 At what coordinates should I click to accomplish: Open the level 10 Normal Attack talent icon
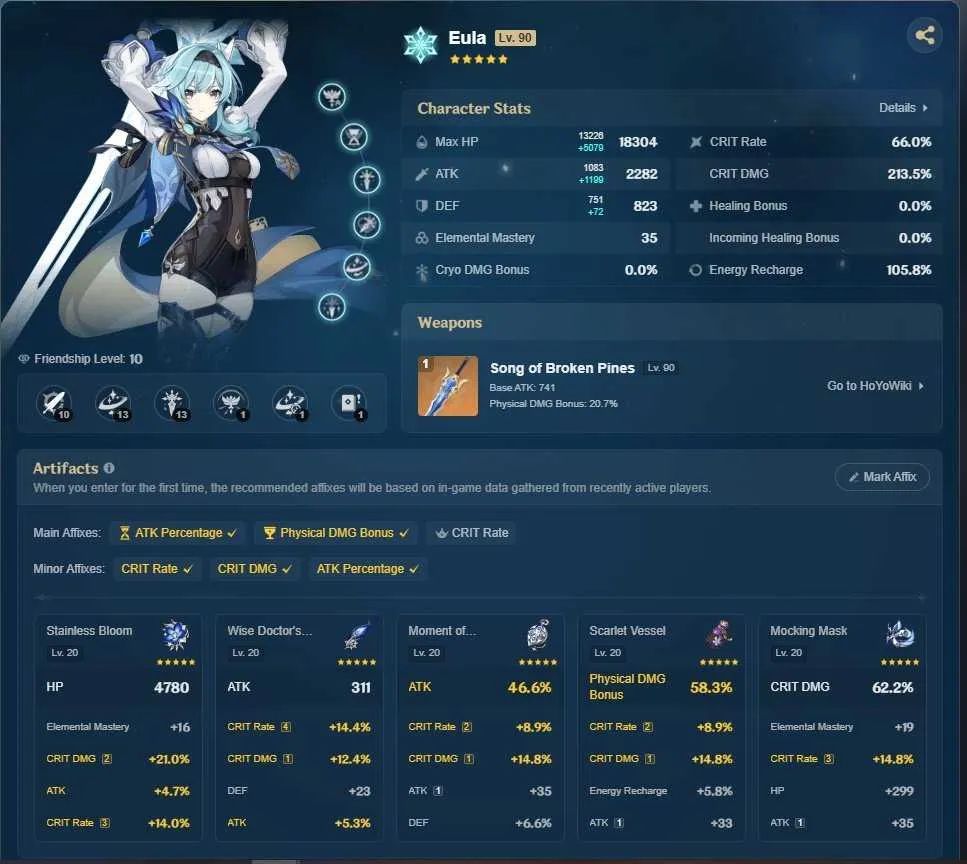(54, 403)
